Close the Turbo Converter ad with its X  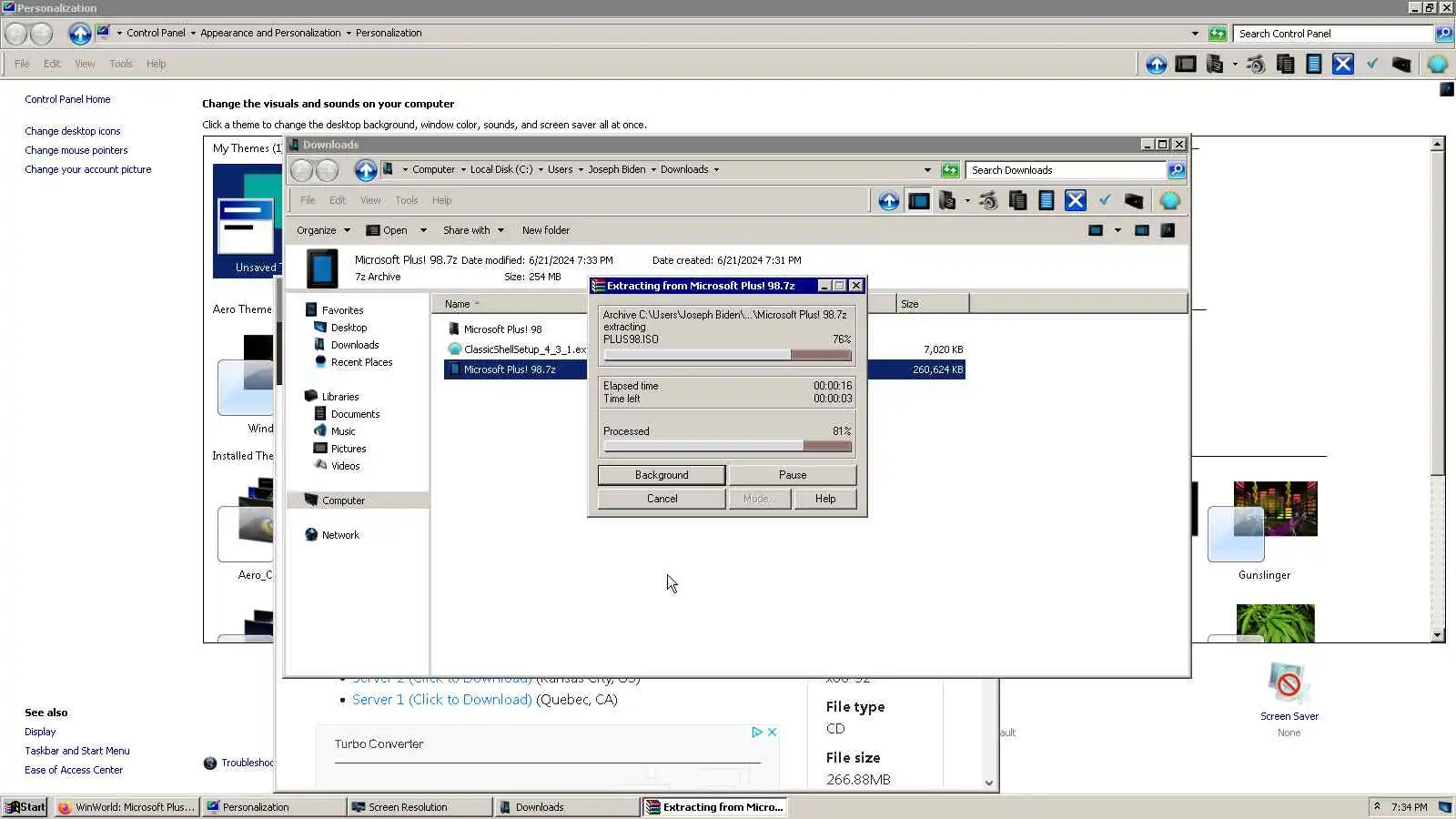772,733
